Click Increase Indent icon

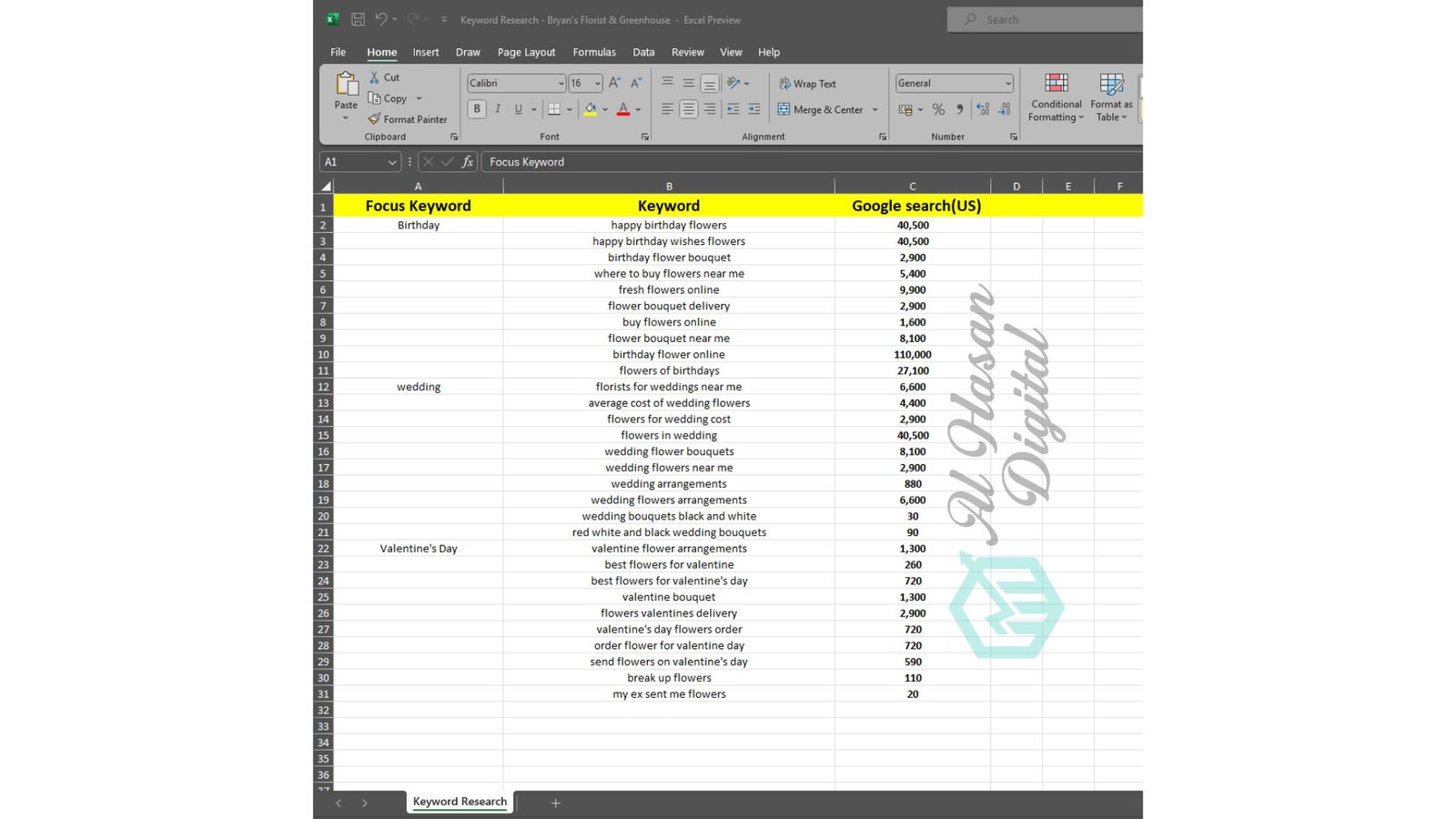click(754, 109)
